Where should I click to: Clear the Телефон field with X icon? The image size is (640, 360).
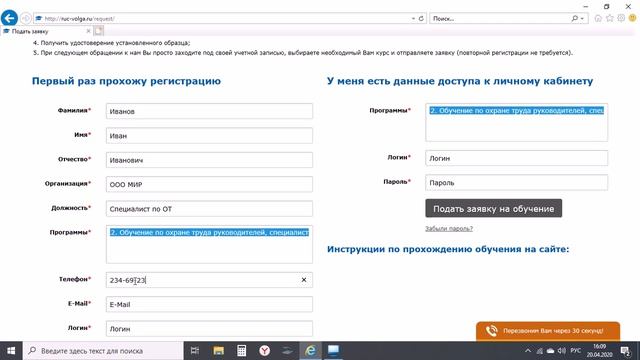coord(304,280)
